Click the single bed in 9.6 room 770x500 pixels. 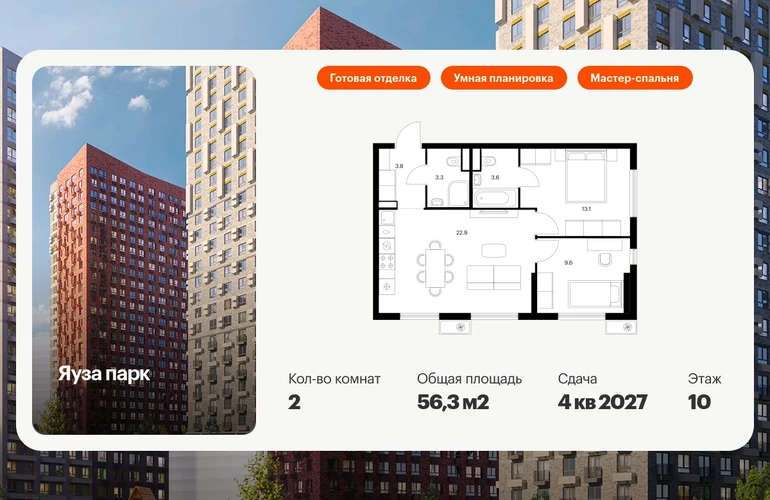(594, 295)
